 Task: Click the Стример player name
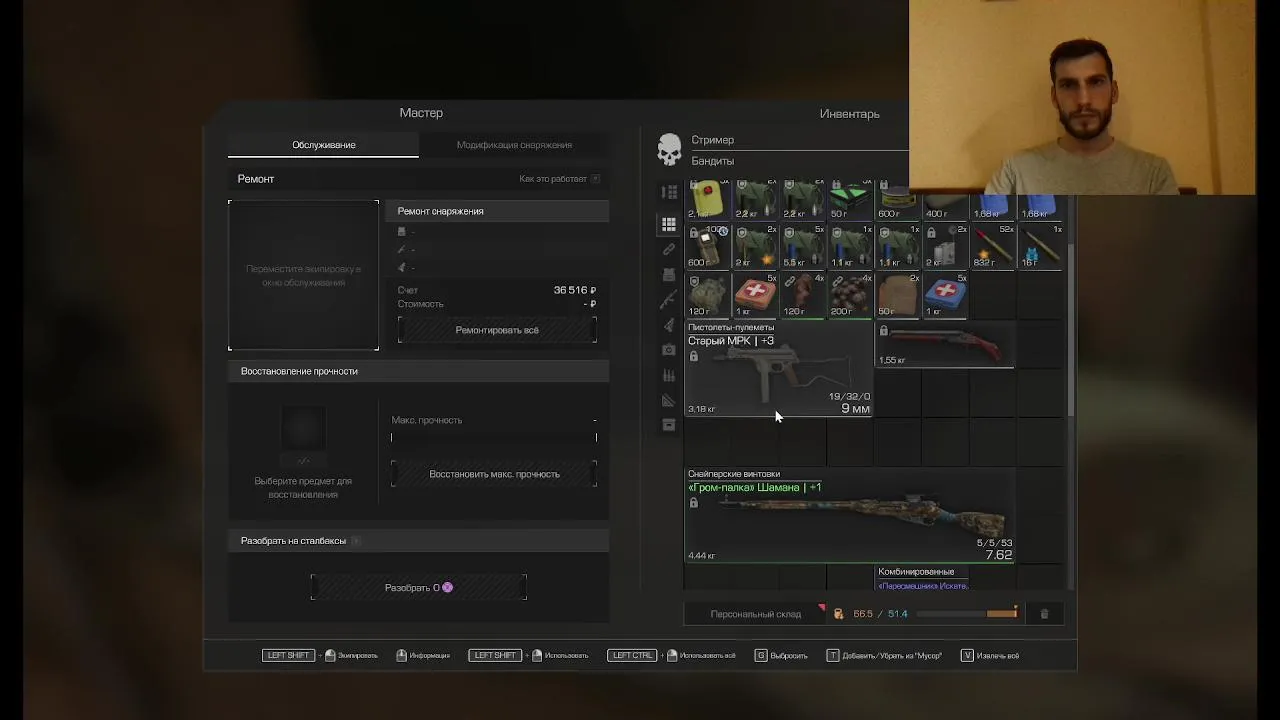[x=712, y=140]
